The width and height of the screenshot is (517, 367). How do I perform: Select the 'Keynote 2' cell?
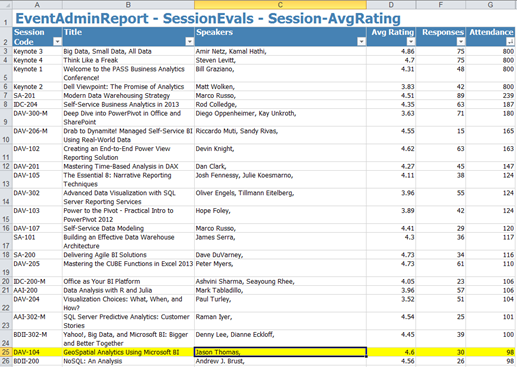[x=37, y=87]
